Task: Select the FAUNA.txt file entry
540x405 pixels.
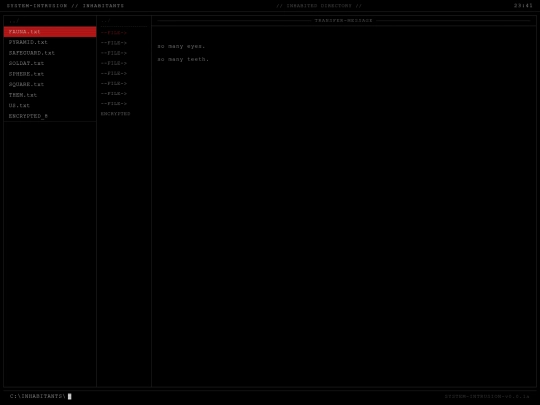Action: tap(50, 32)
